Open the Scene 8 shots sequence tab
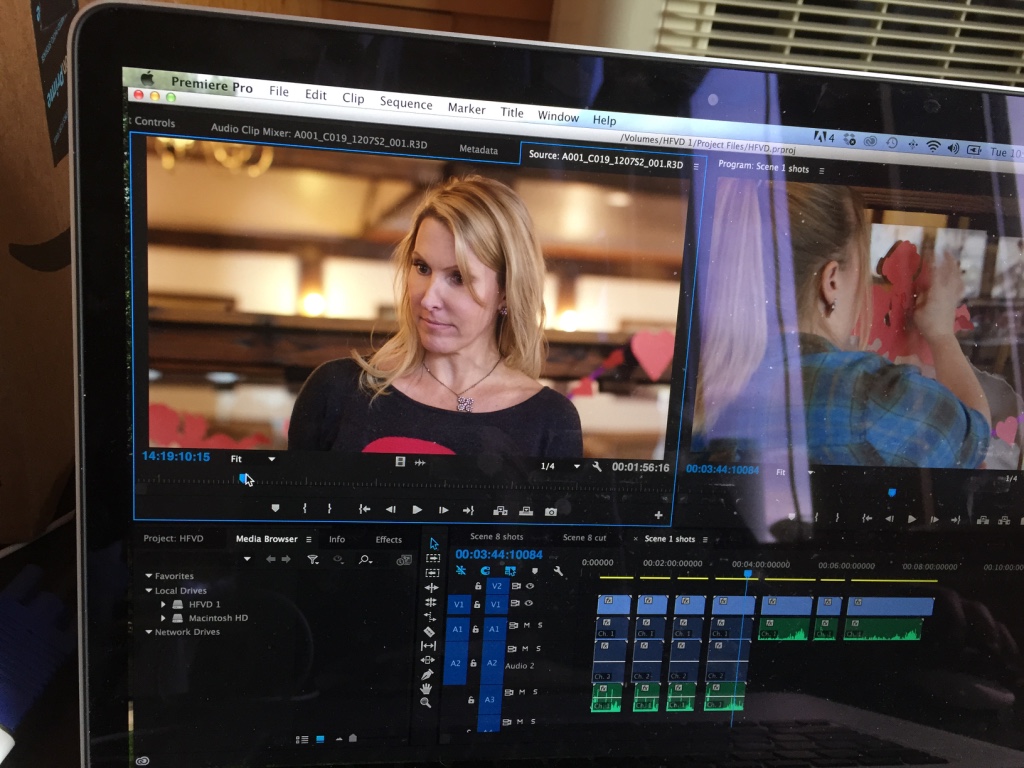Screen dimensions: 1024x768 [x=497, y=537]
